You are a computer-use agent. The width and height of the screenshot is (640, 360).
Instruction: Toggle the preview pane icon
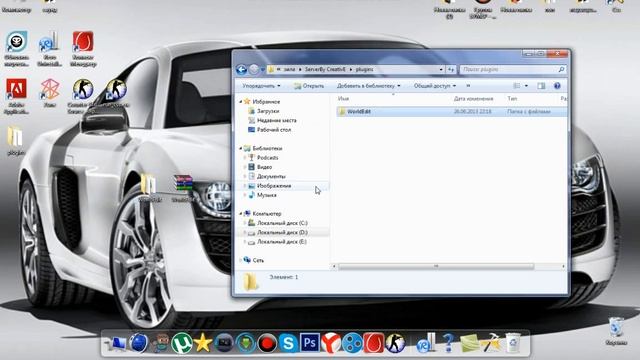click(541, 86)
